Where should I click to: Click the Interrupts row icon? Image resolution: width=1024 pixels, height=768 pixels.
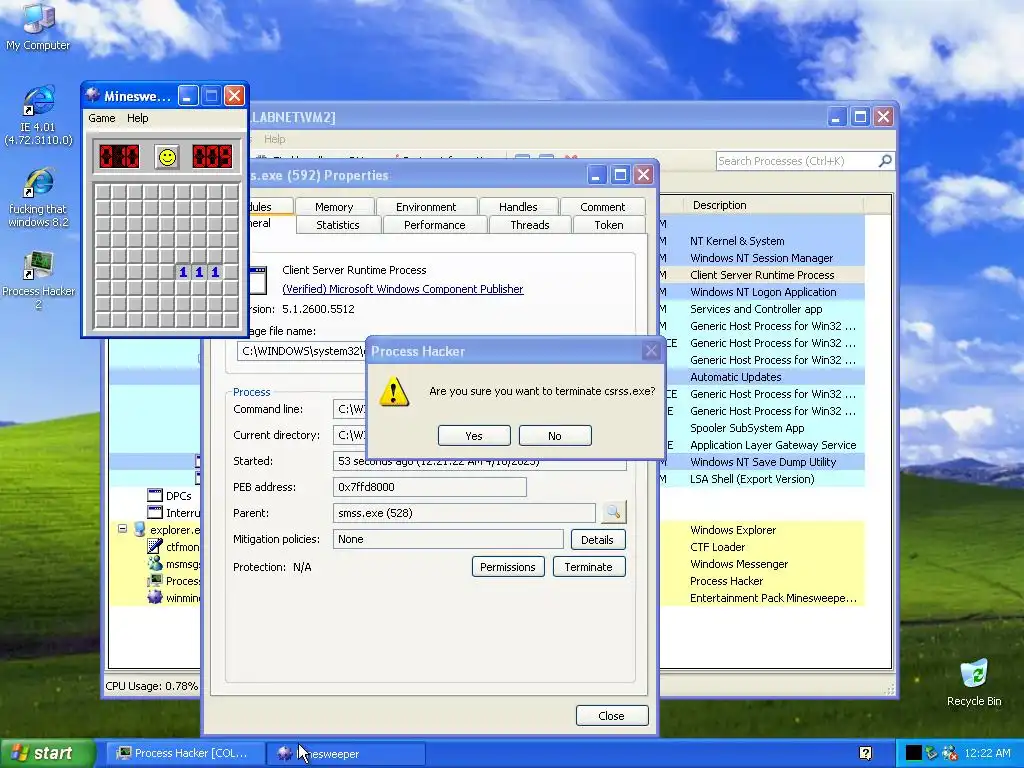pos(155,513)
